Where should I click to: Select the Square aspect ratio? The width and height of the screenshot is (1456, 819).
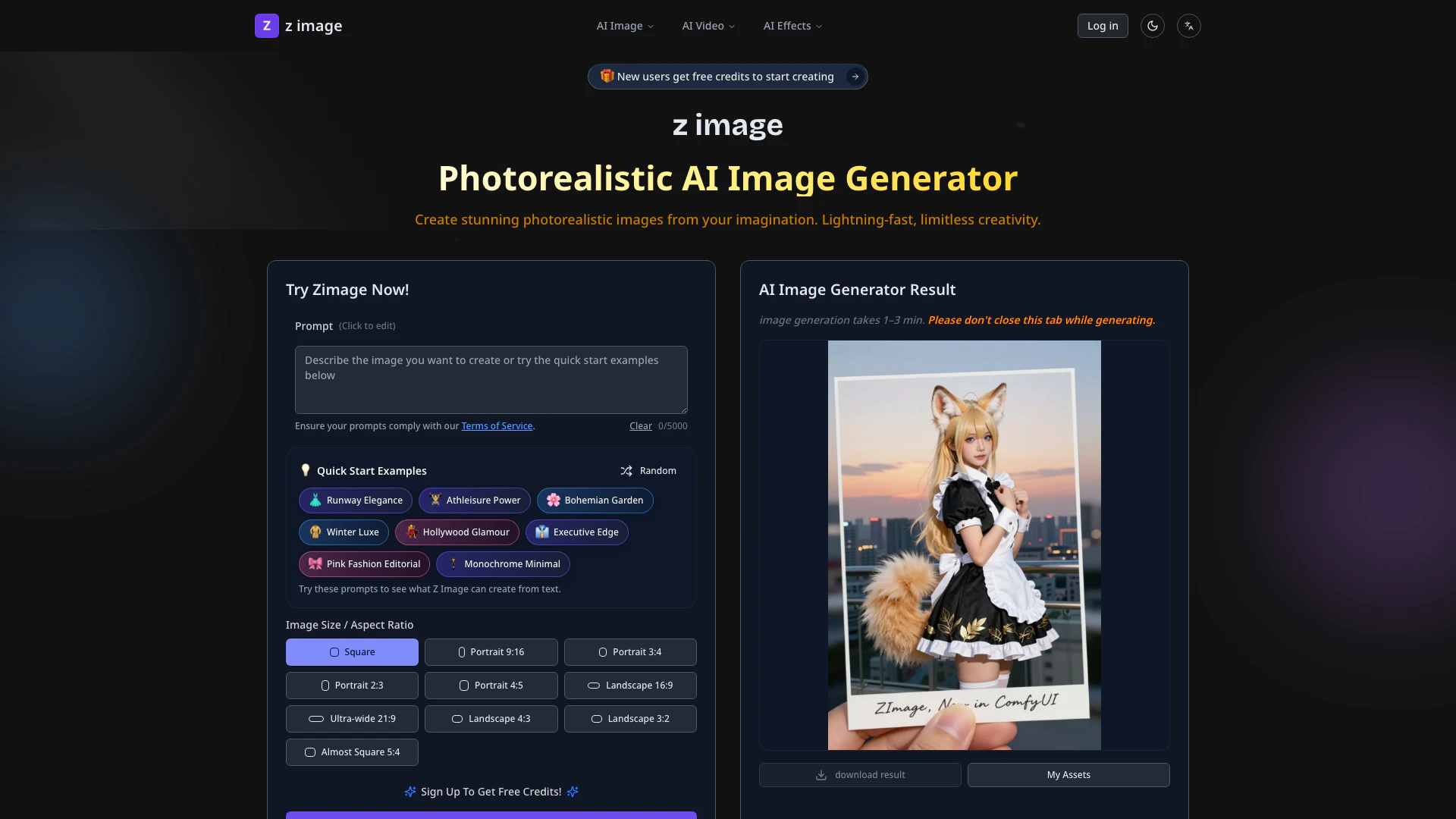(352, 652)
